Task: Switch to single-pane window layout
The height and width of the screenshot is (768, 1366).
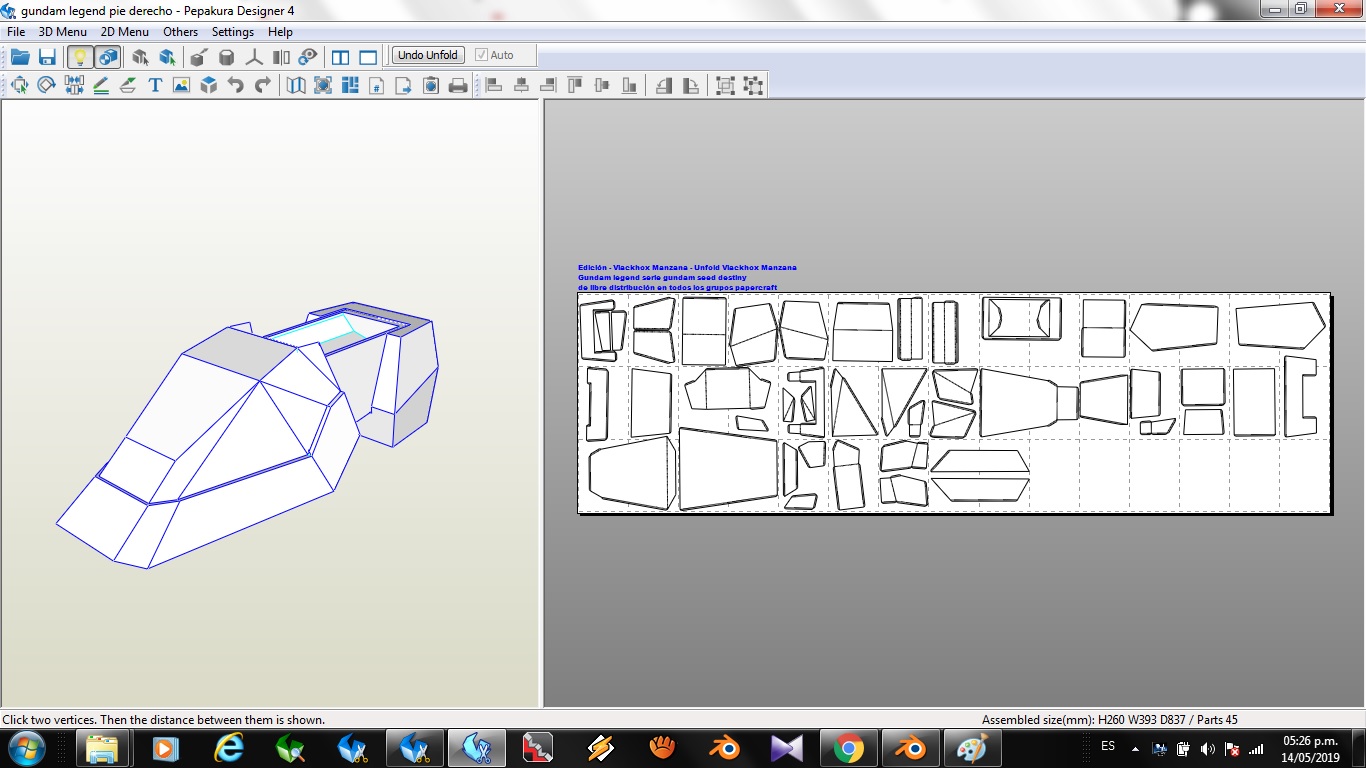Action: pos(368,56)
